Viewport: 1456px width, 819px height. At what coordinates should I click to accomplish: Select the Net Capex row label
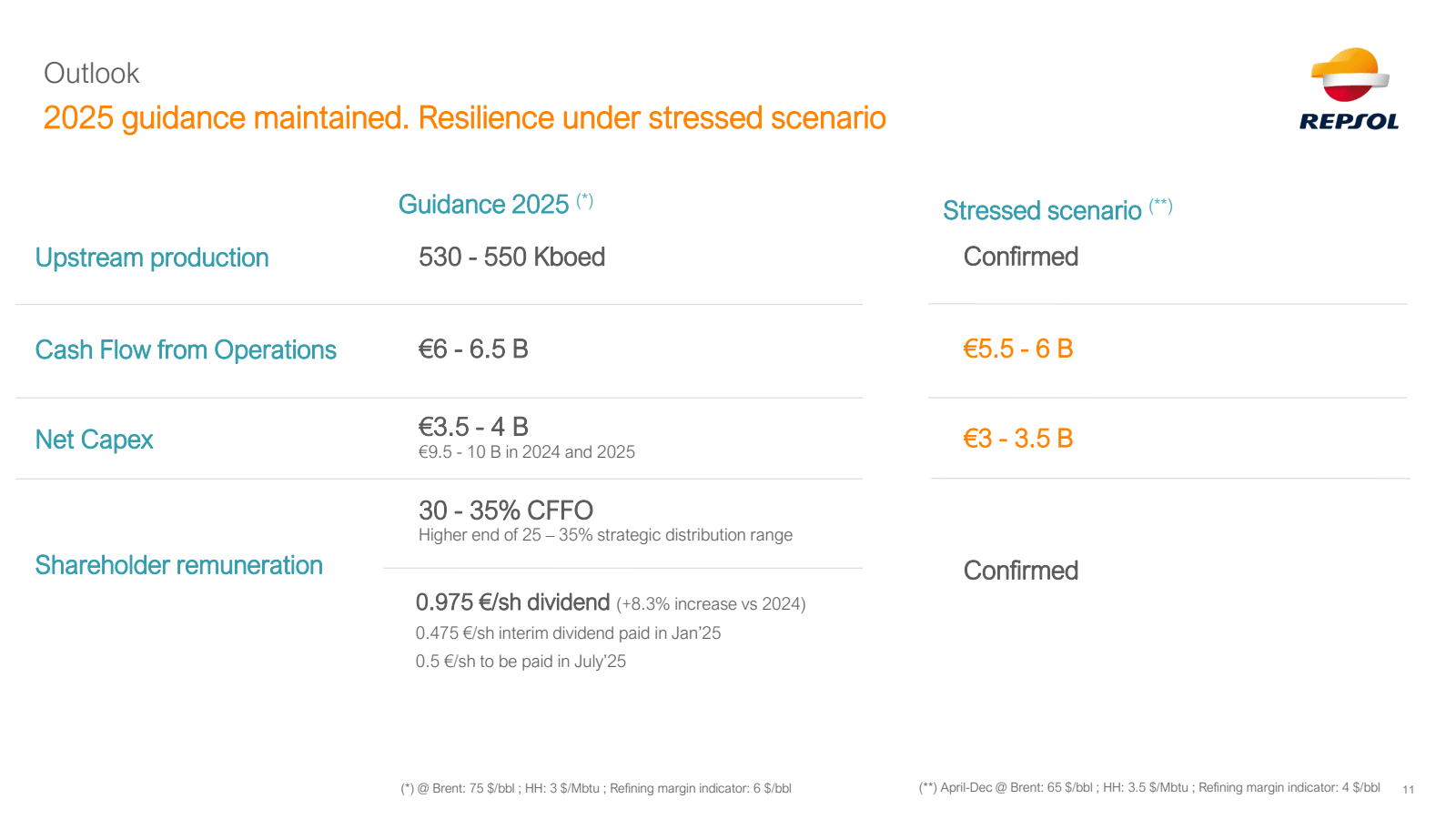click(94, 440)
